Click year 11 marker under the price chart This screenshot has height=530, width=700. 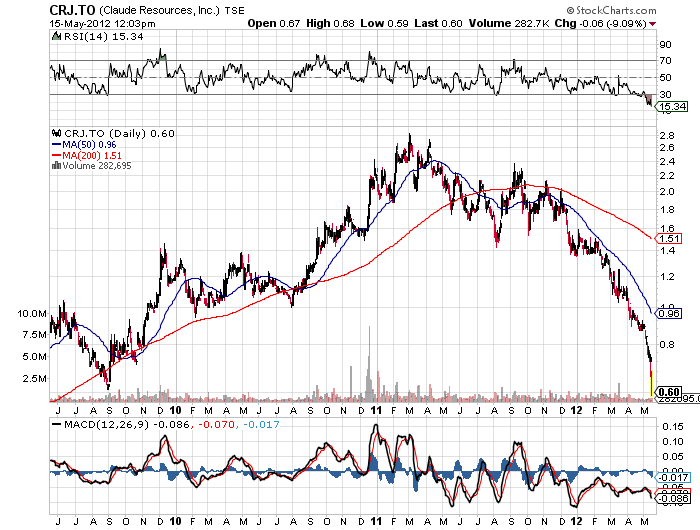(x=376, y=410)
